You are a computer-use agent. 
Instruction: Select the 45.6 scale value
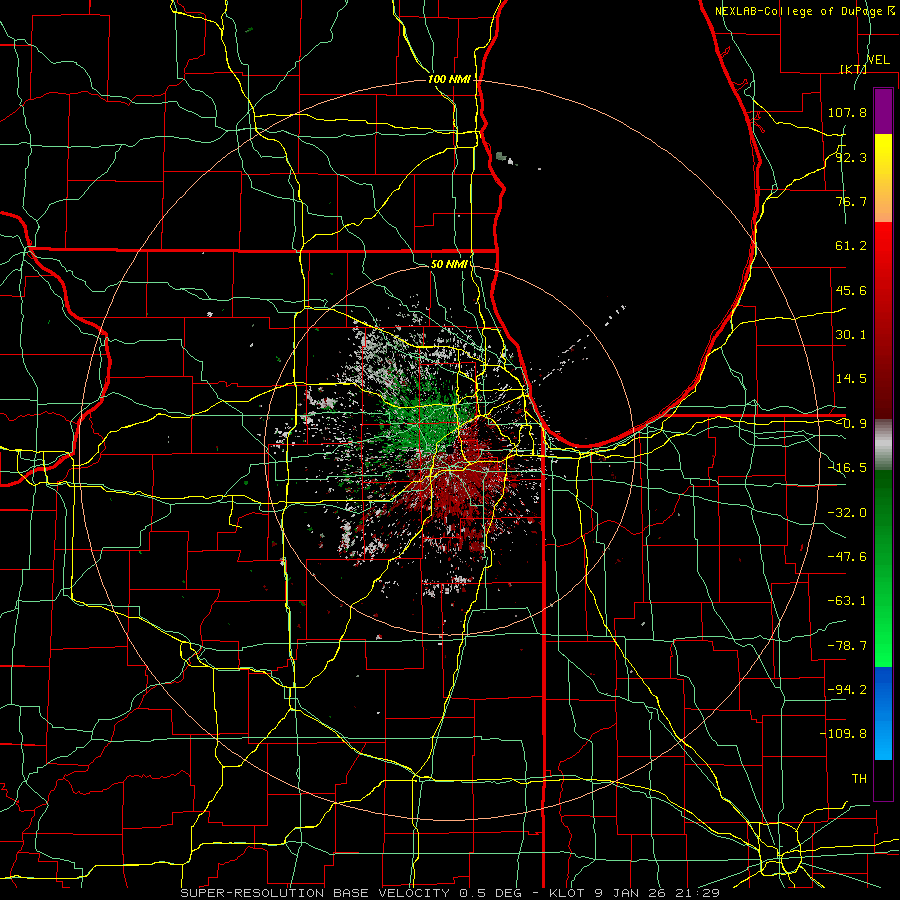point(851,290)
